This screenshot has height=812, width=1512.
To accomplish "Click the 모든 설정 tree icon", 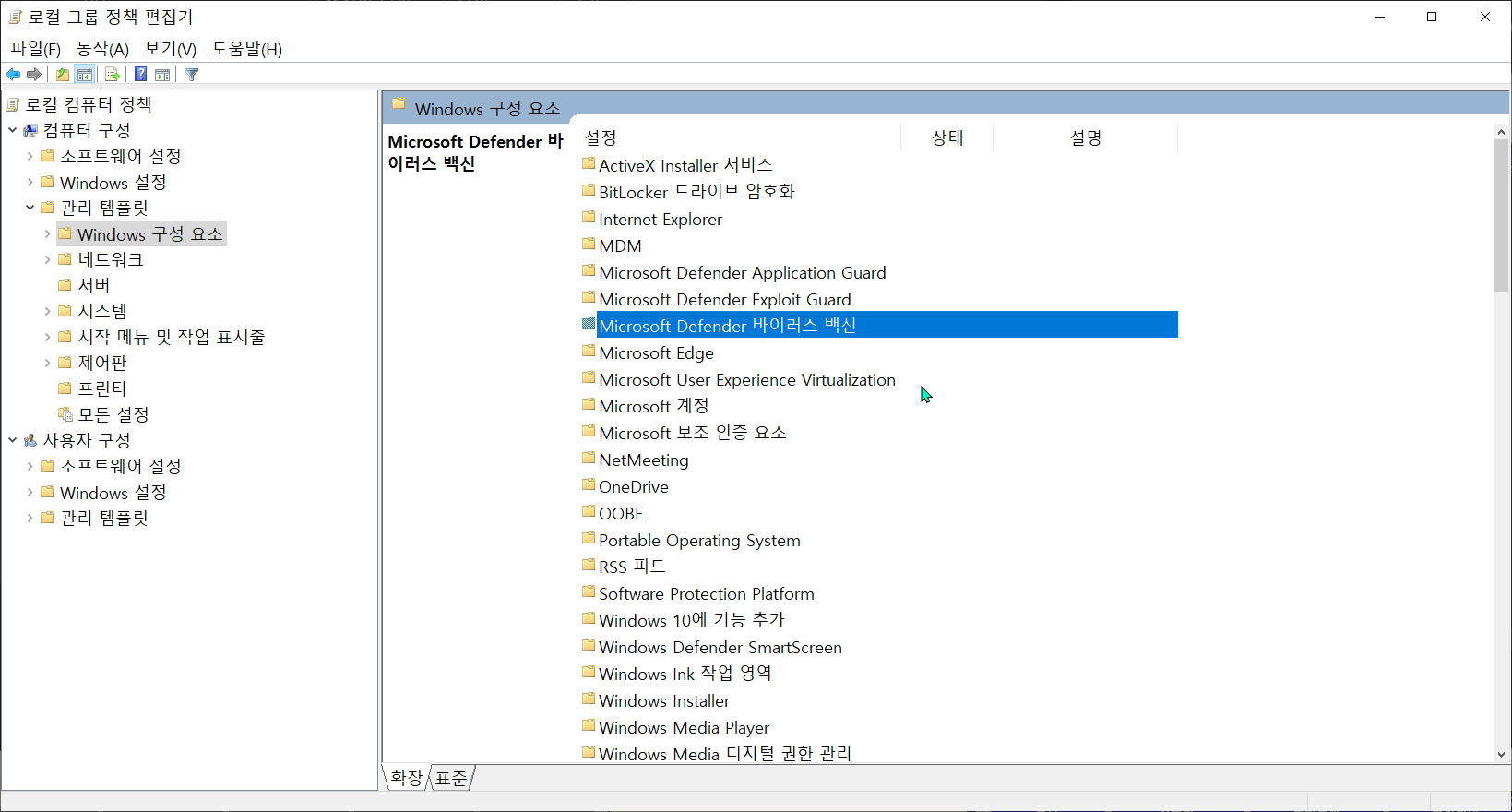I will pyautogui.click(x=65, y=414).
